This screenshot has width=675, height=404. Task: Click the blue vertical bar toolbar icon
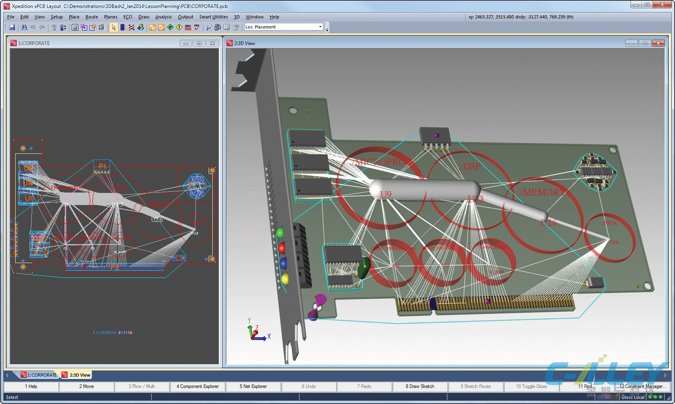[122, 27]
